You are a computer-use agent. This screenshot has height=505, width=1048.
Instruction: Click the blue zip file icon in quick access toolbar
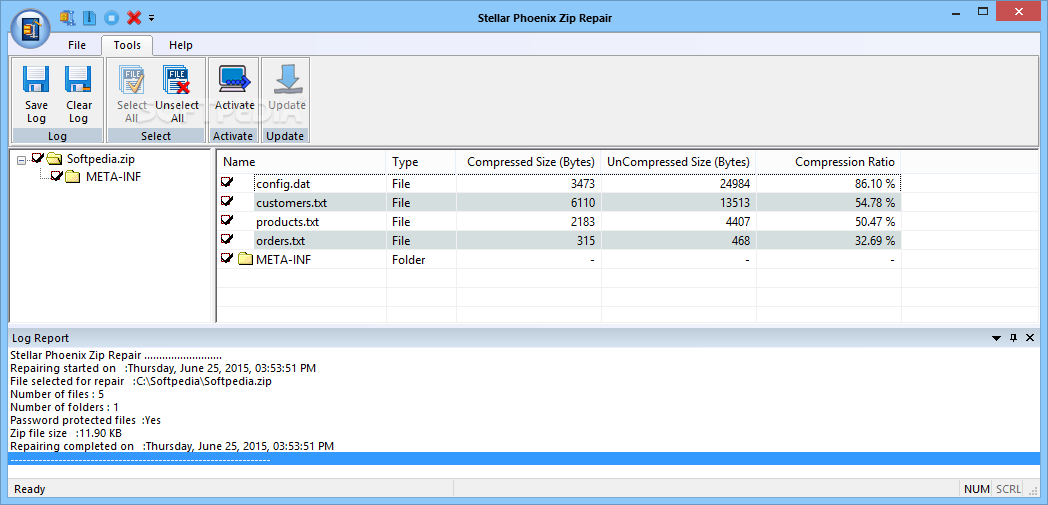coord(90,17)
